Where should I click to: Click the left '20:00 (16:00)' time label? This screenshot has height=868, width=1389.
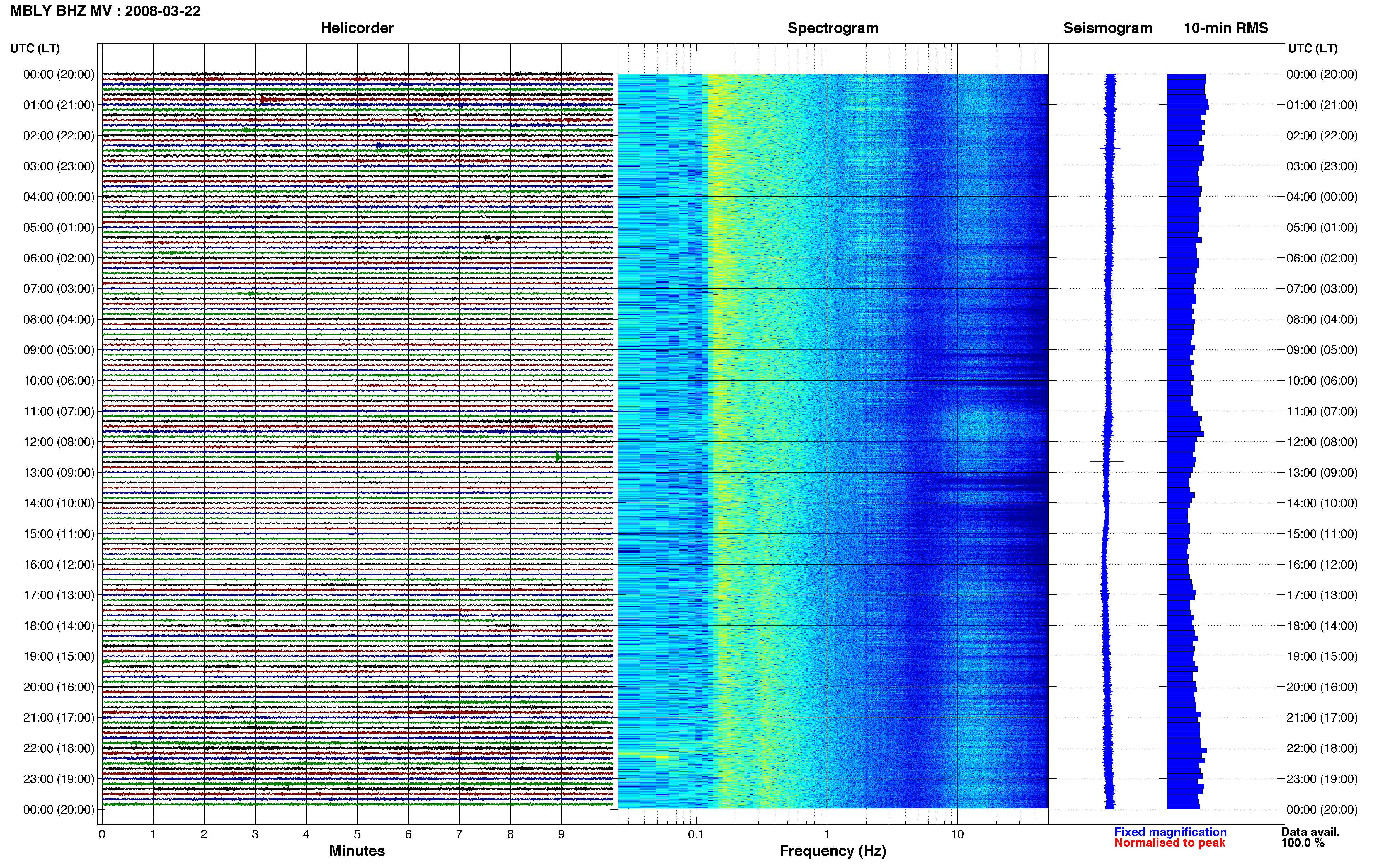coord(59,687)
